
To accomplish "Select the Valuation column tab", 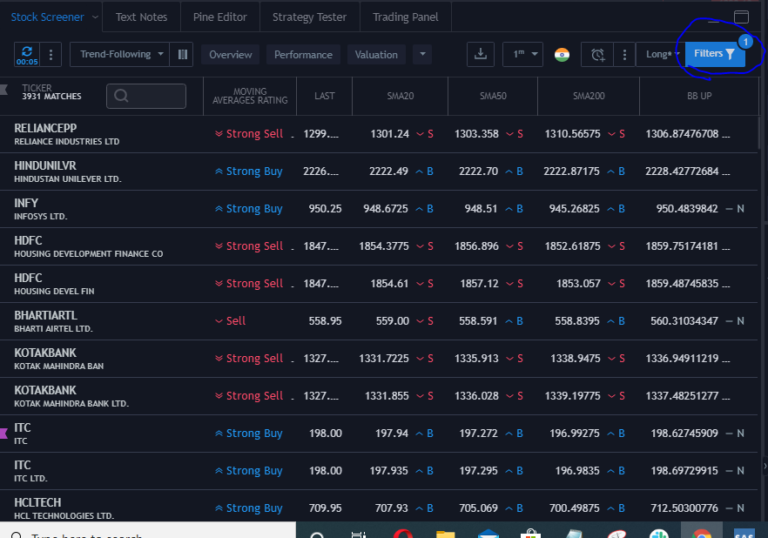I will point(376,54).
